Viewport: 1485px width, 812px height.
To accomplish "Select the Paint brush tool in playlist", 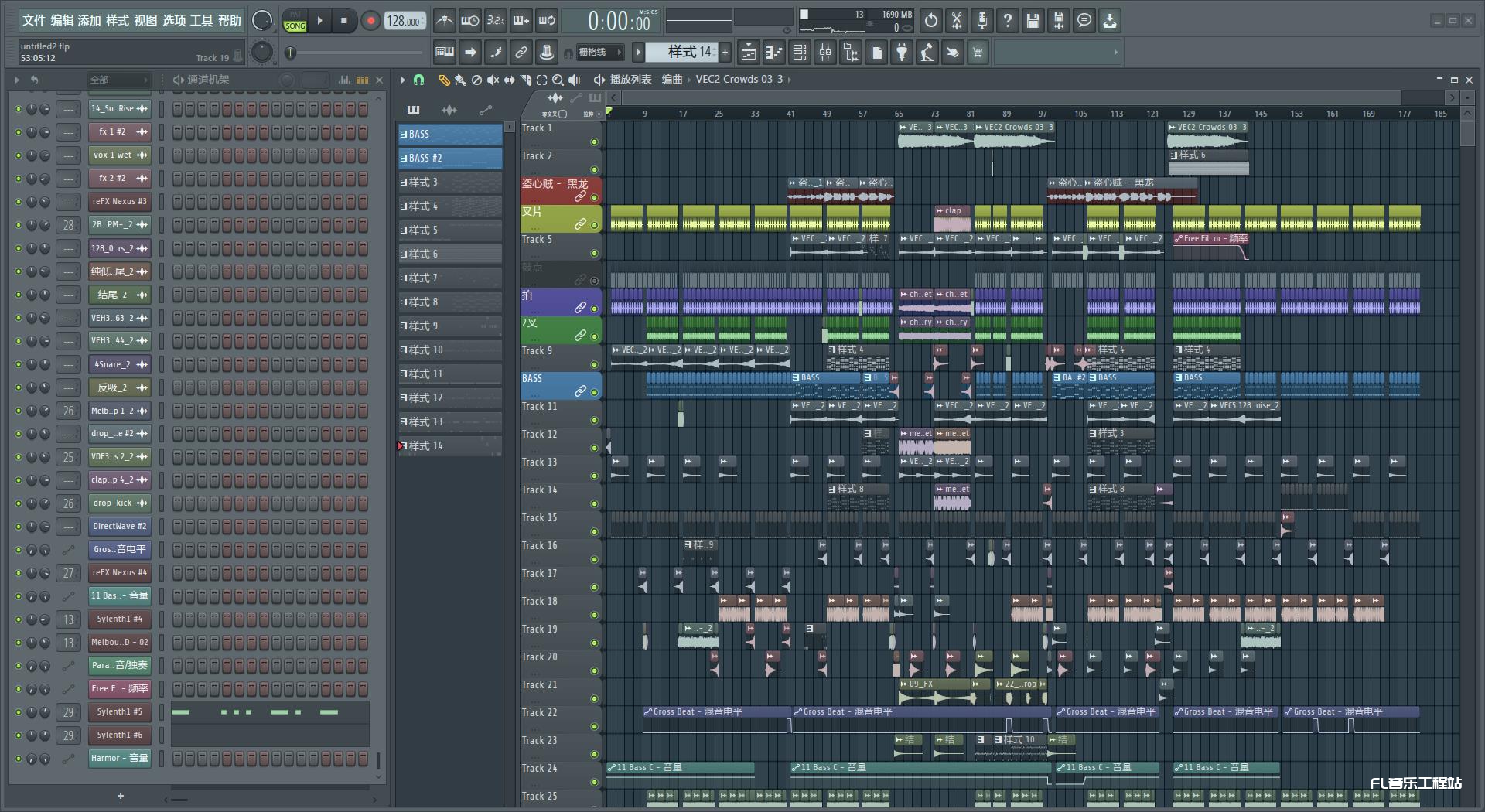I will [460, 80].
